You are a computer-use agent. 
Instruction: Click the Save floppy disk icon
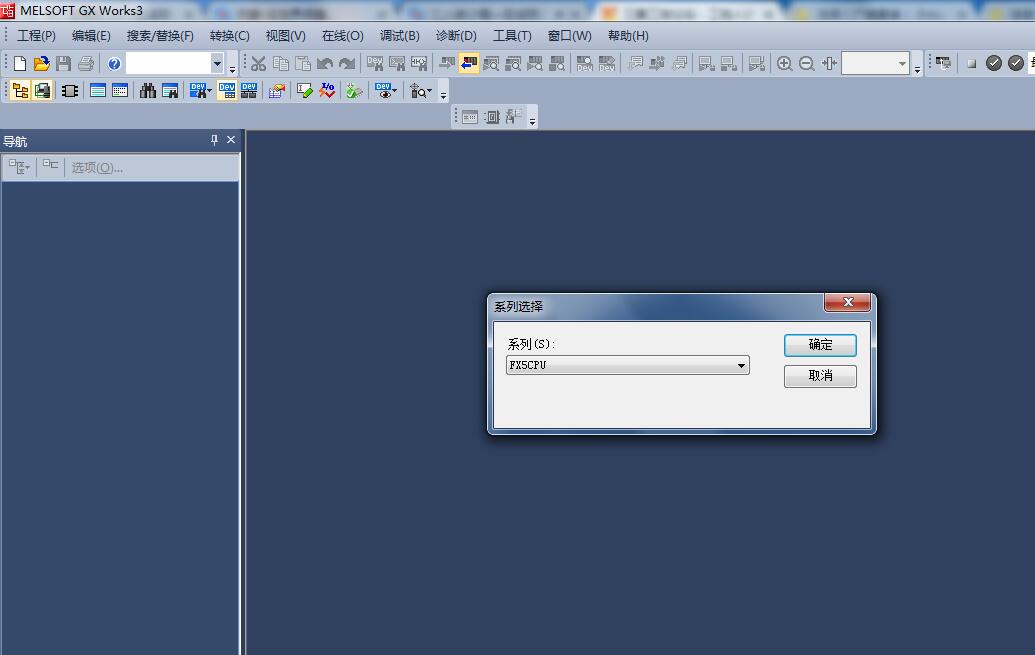tap(63, 64)
